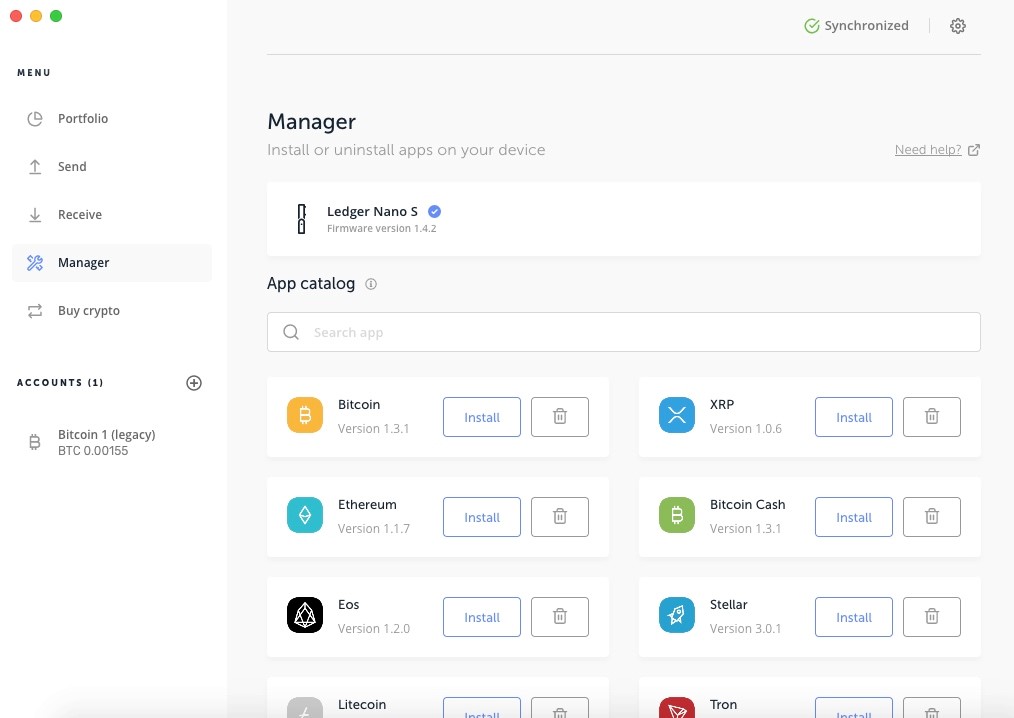Install the Bitcoin app

click(x=482, y=417)
